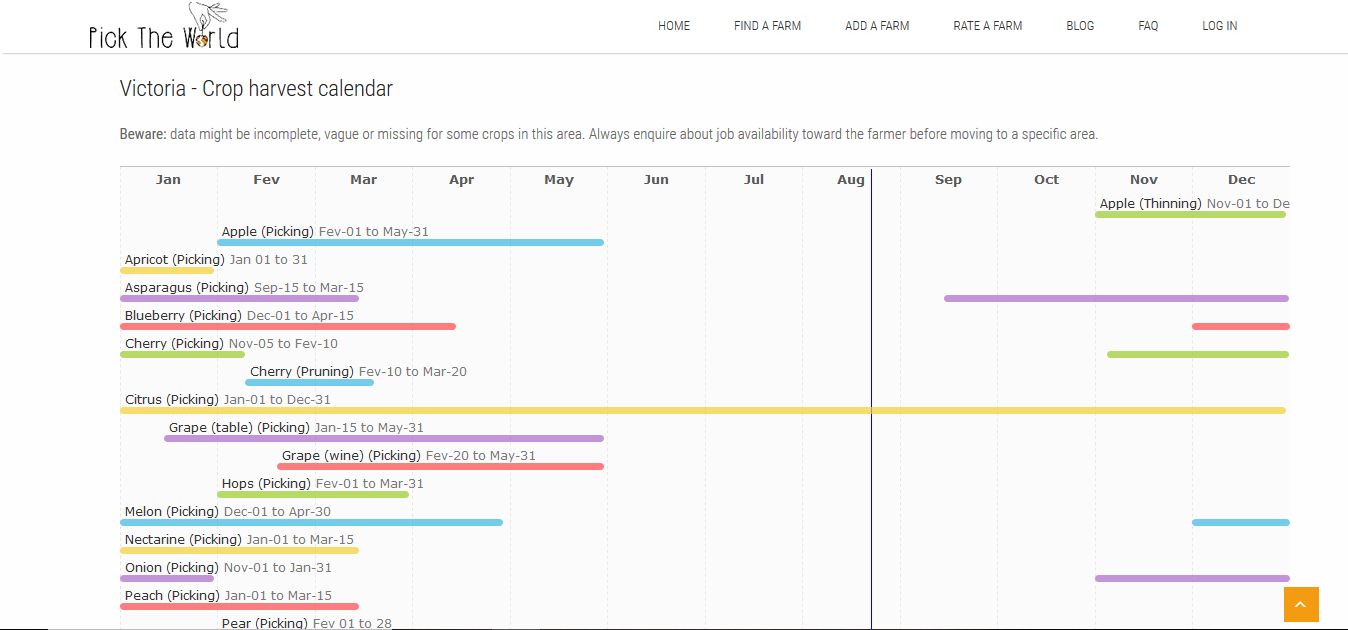Open the FAQ page
This screenshot has height=630, width=1348.
(1148, 26)
